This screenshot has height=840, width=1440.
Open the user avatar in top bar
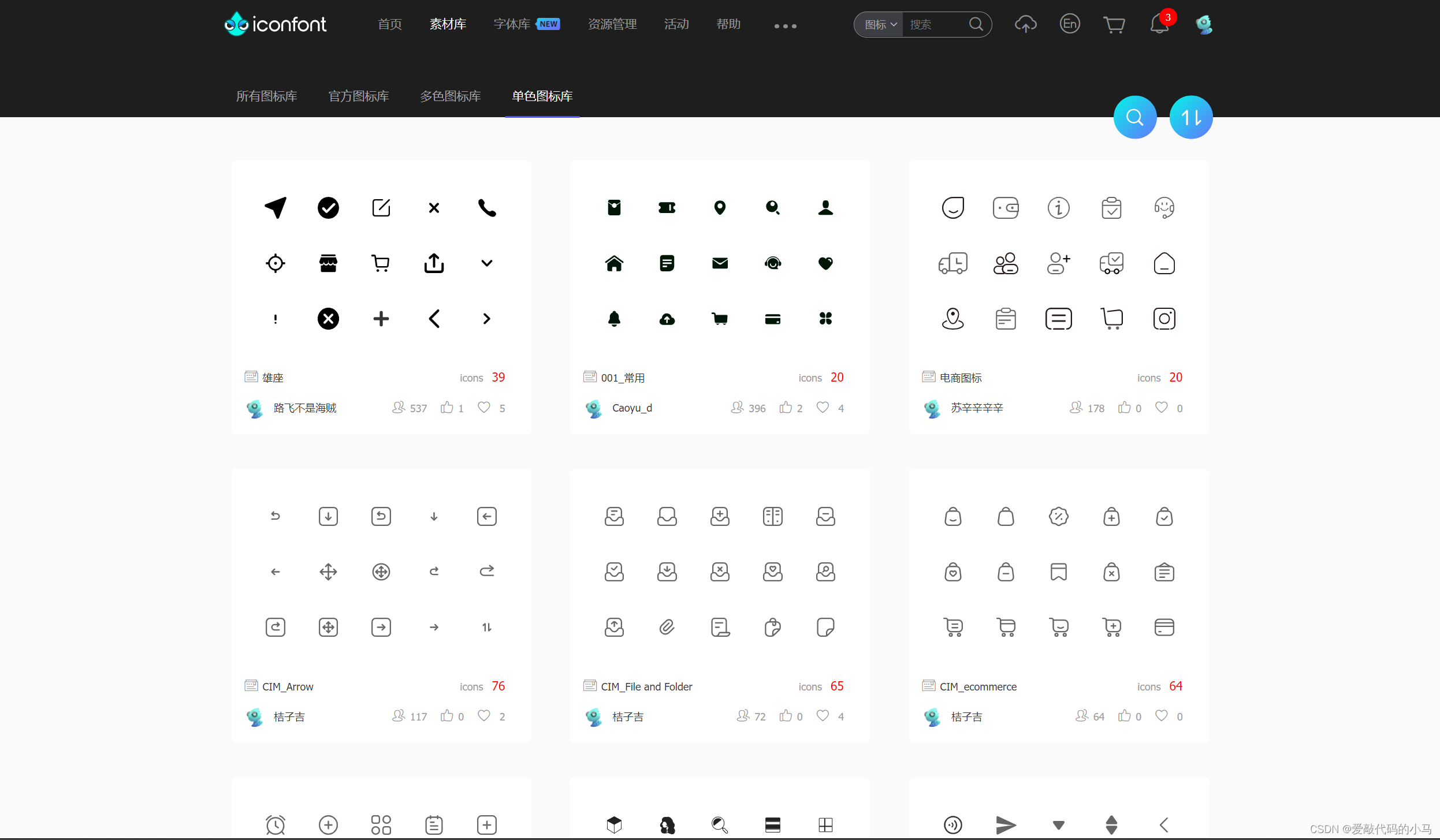coord(1204,24)
